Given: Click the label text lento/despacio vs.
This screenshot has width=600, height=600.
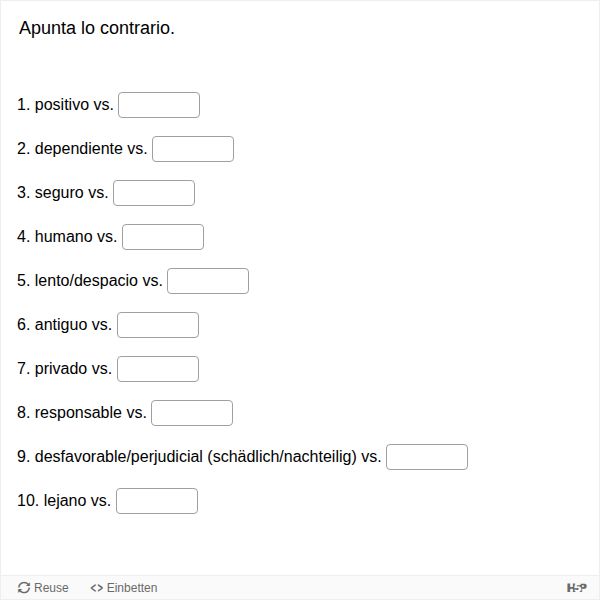Looking at the screenshot, I should coord(98,280).
